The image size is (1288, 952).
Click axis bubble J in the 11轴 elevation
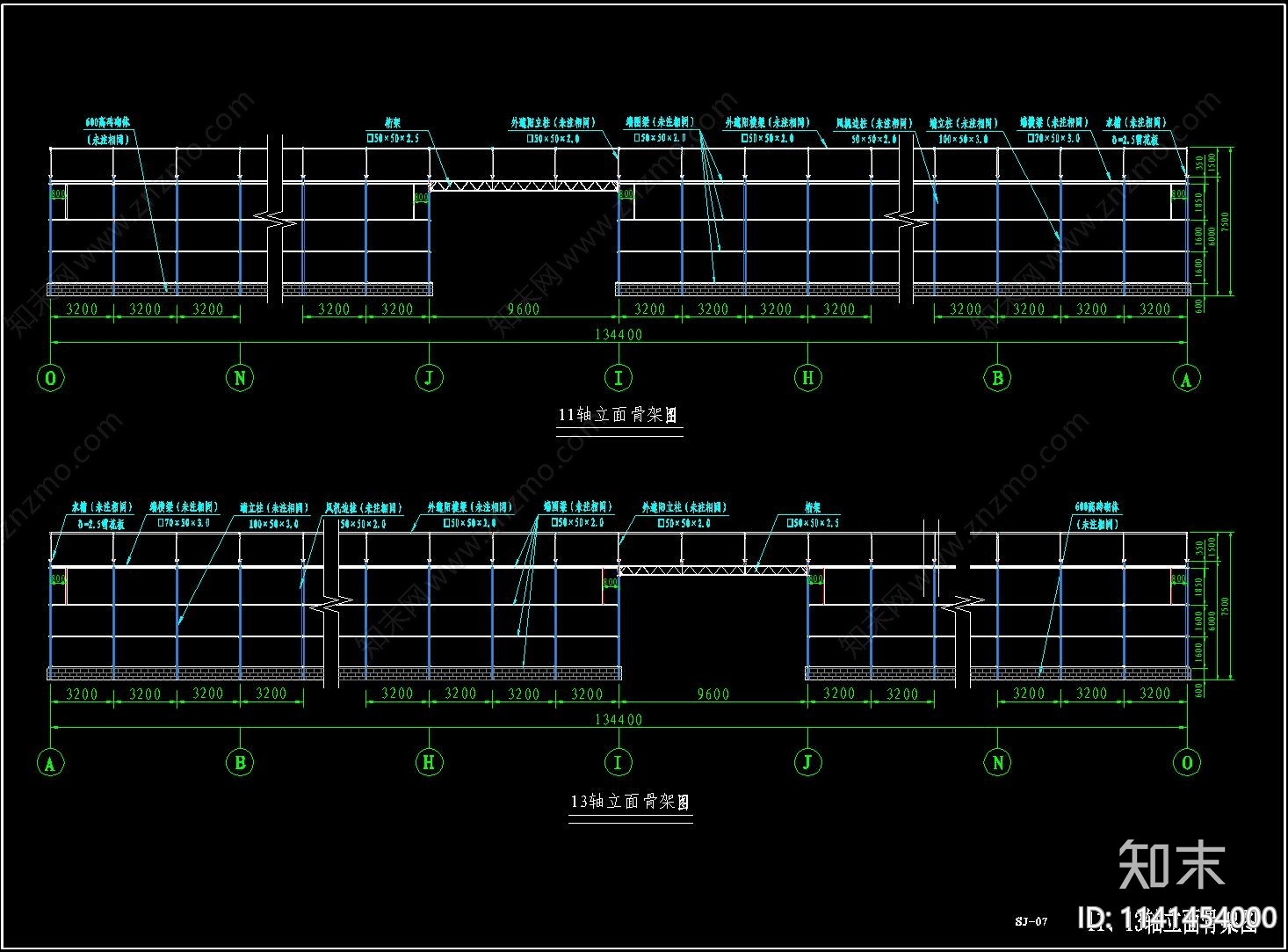coord(429,379)
